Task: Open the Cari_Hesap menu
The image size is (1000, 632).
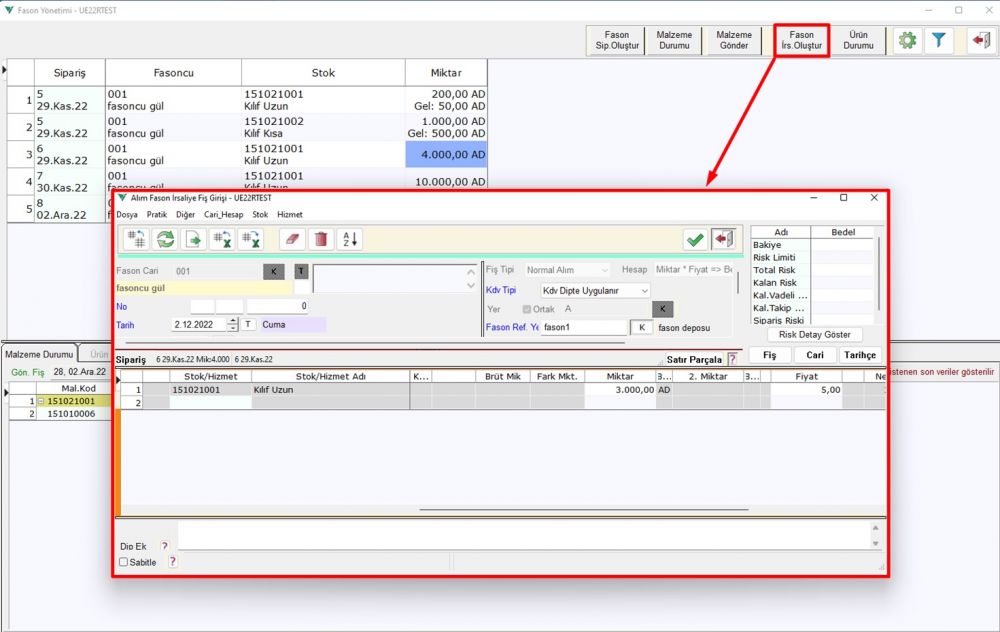Action: click(223, 214)
